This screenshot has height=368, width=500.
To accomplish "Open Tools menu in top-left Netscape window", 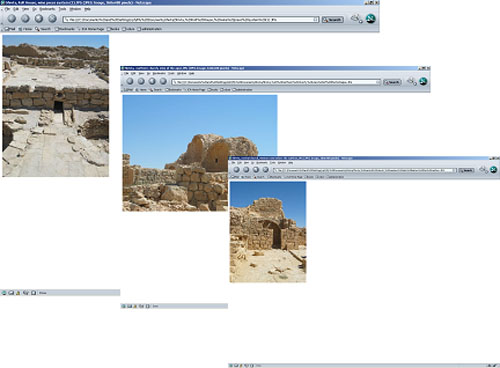I will tap(62, 9).
